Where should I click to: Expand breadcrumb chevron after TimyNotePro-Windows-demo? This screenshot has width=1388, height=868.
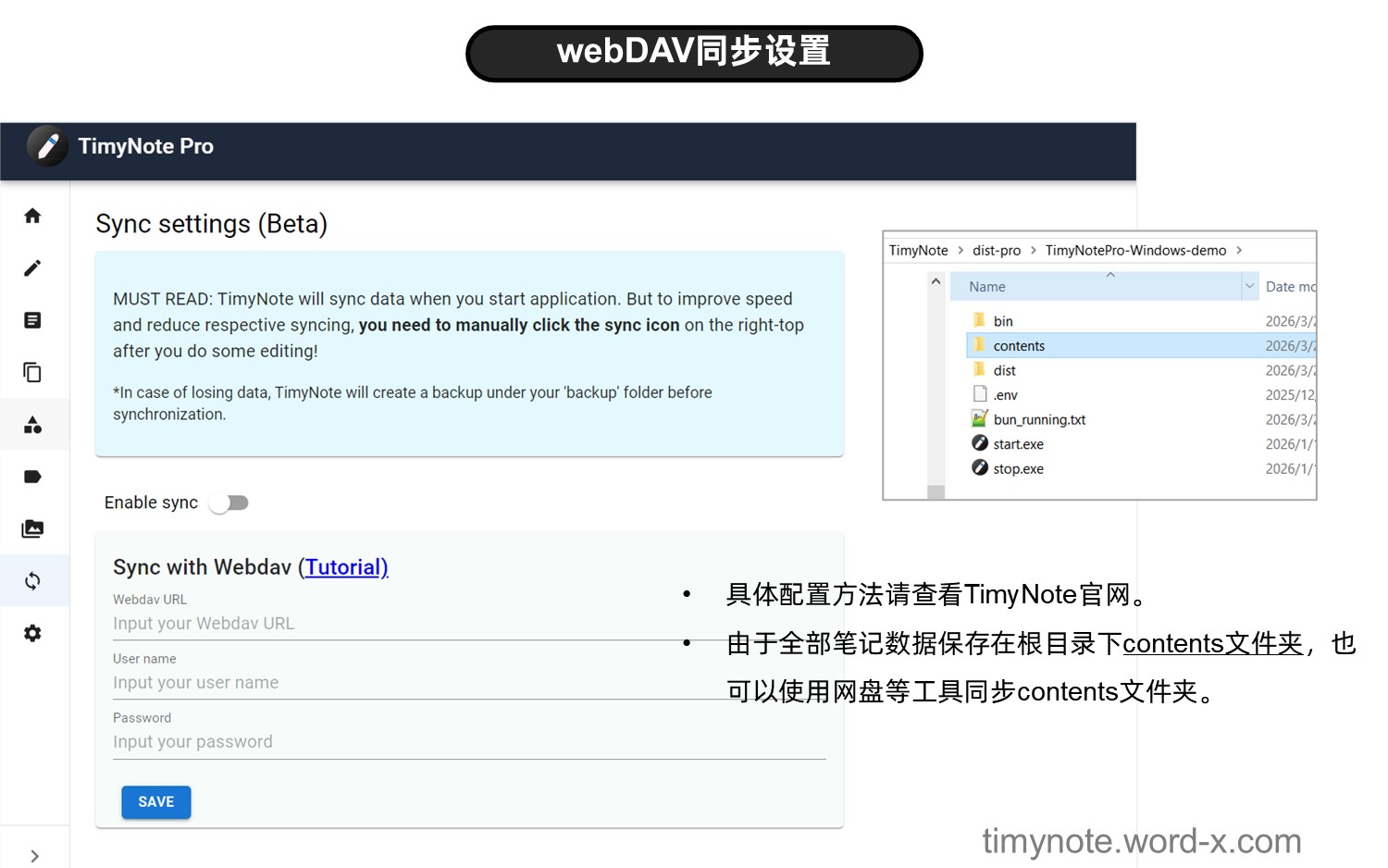pos(1239,251)
